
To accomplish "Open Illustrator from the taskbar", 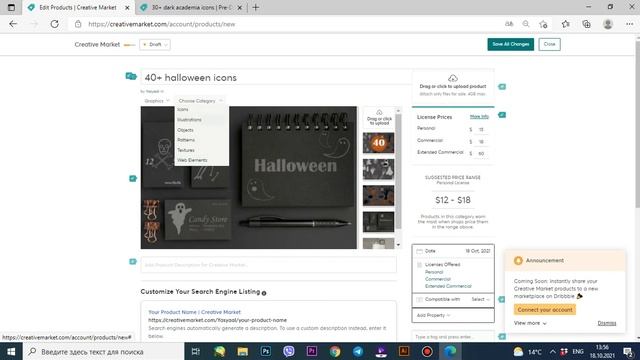I will coord(404,351).
